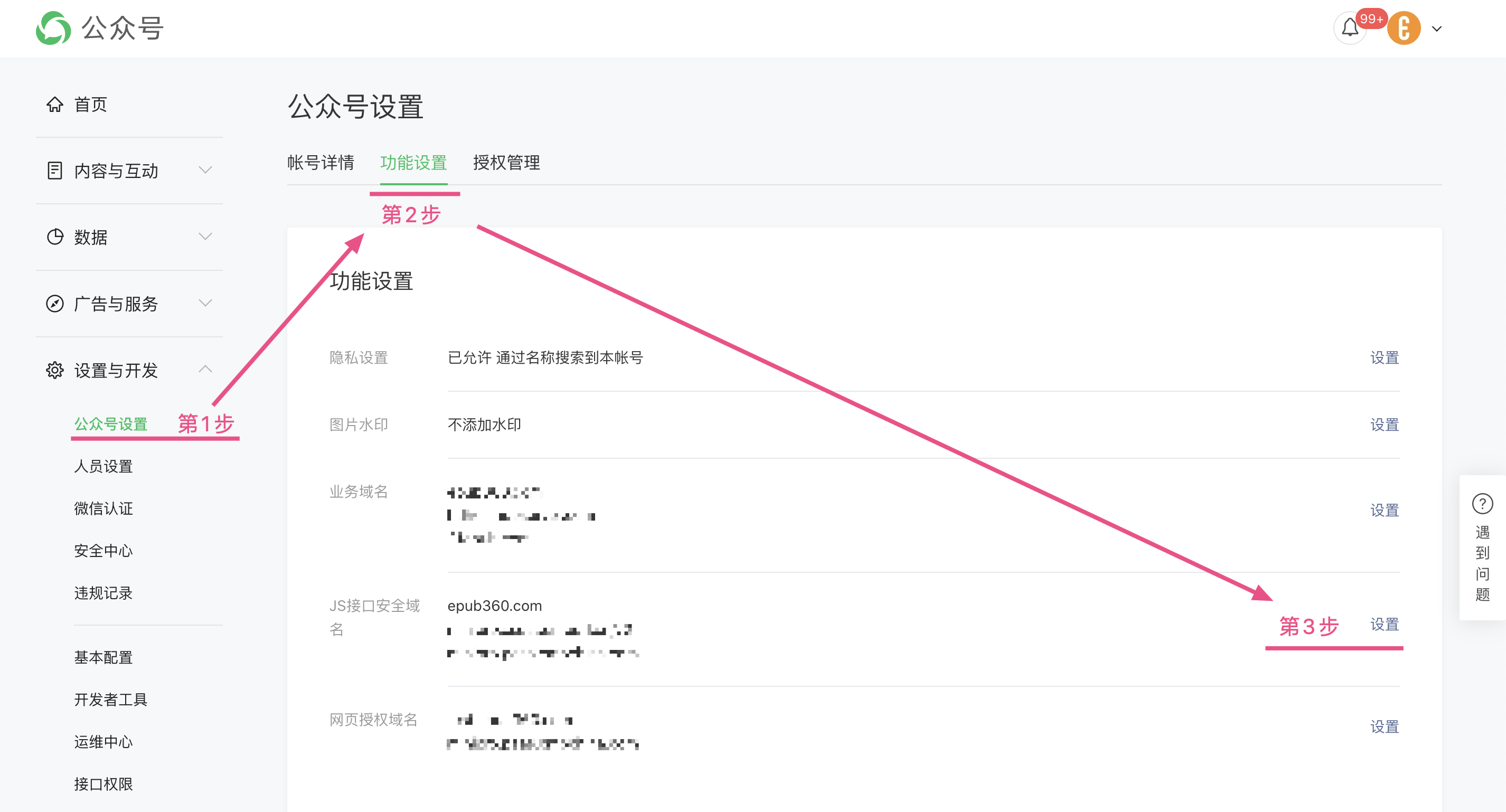Go to 首页 via home icon

(x=55, y=105)
